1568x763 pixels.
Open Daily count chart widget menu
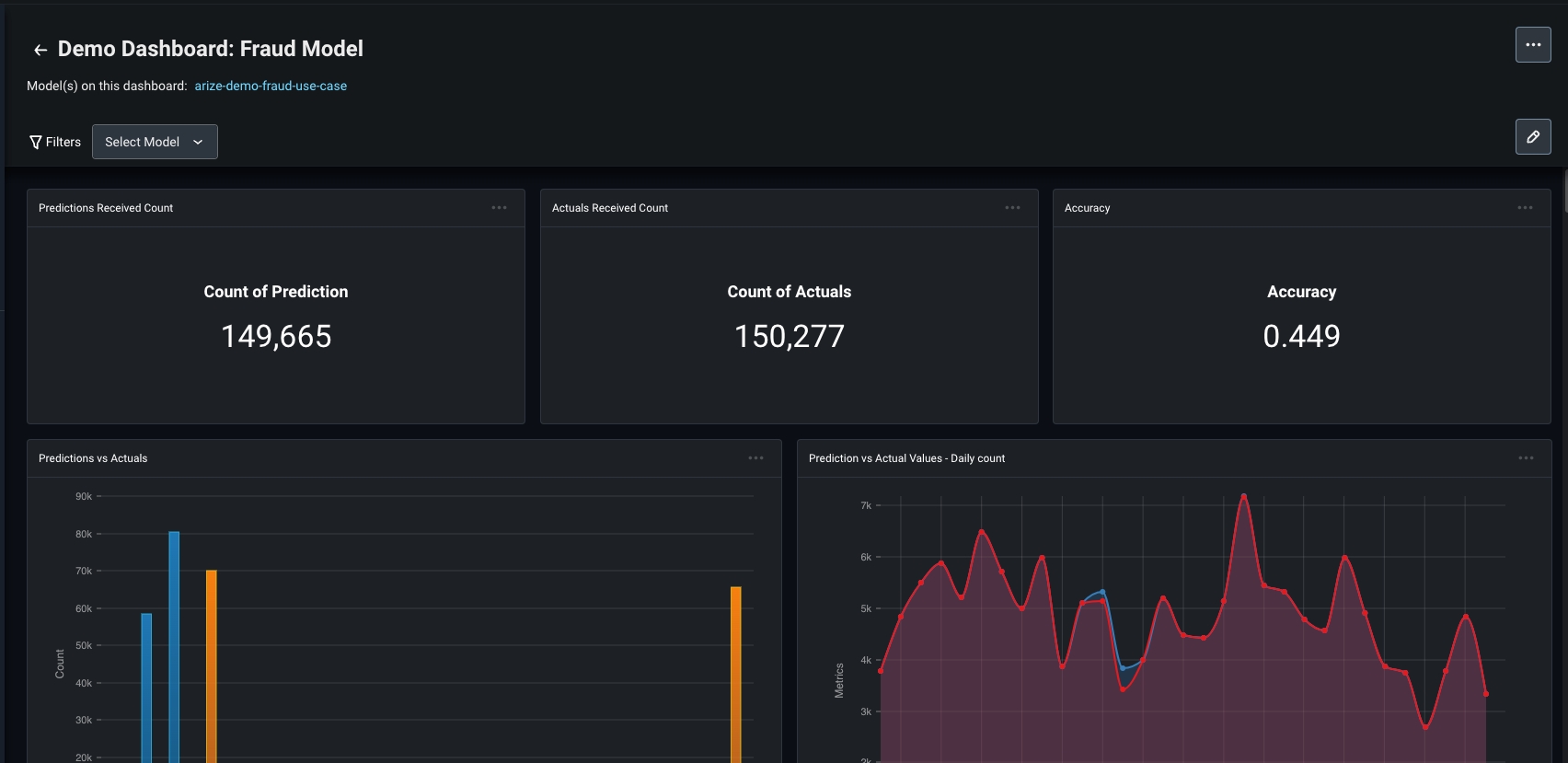pyautogui.click(x=1526, y=458)
